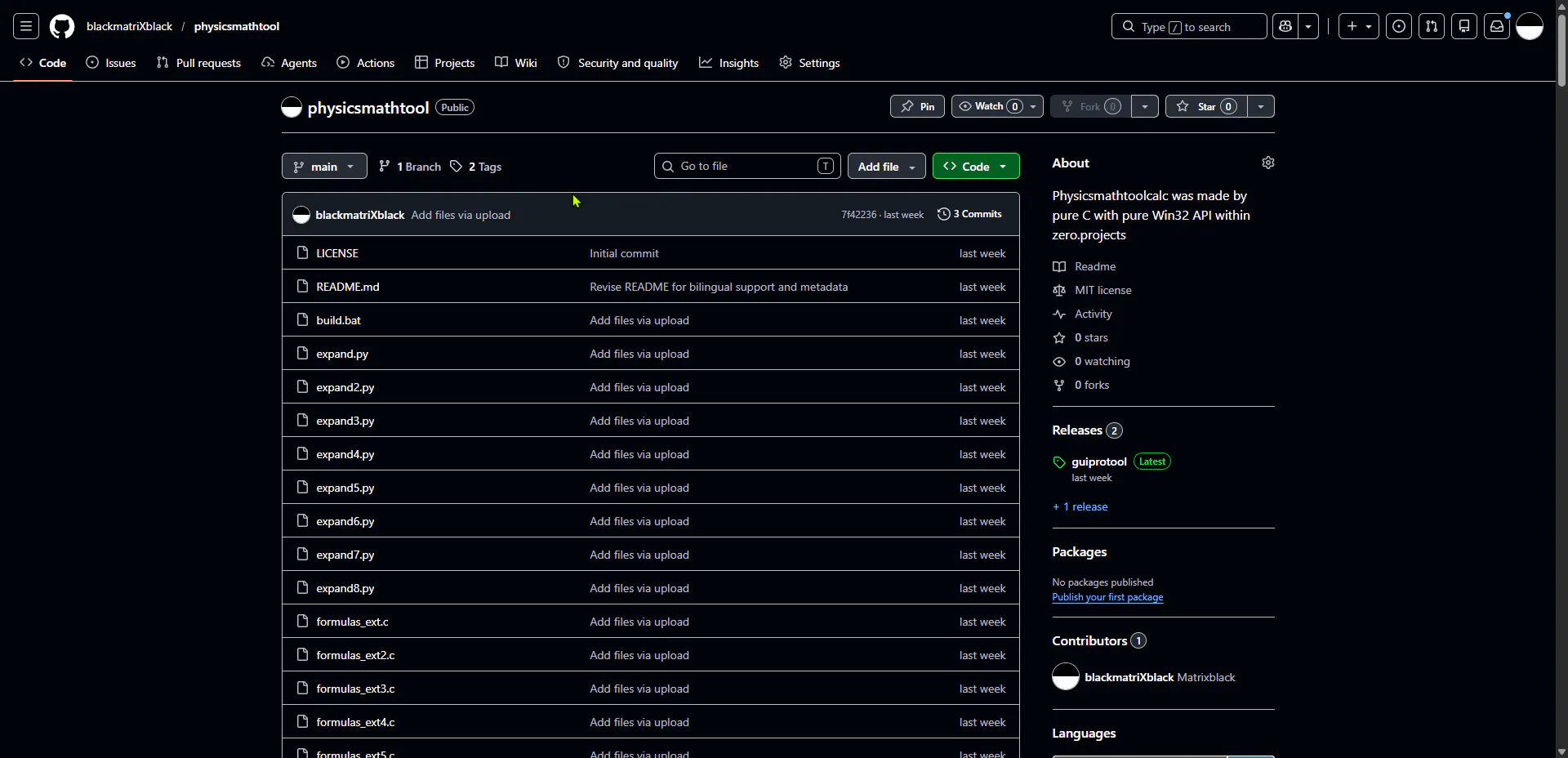The width and height of the screenshot is (1568, 758).
Task: Open the formulas_ext3.c file
Action: point(355,689)
